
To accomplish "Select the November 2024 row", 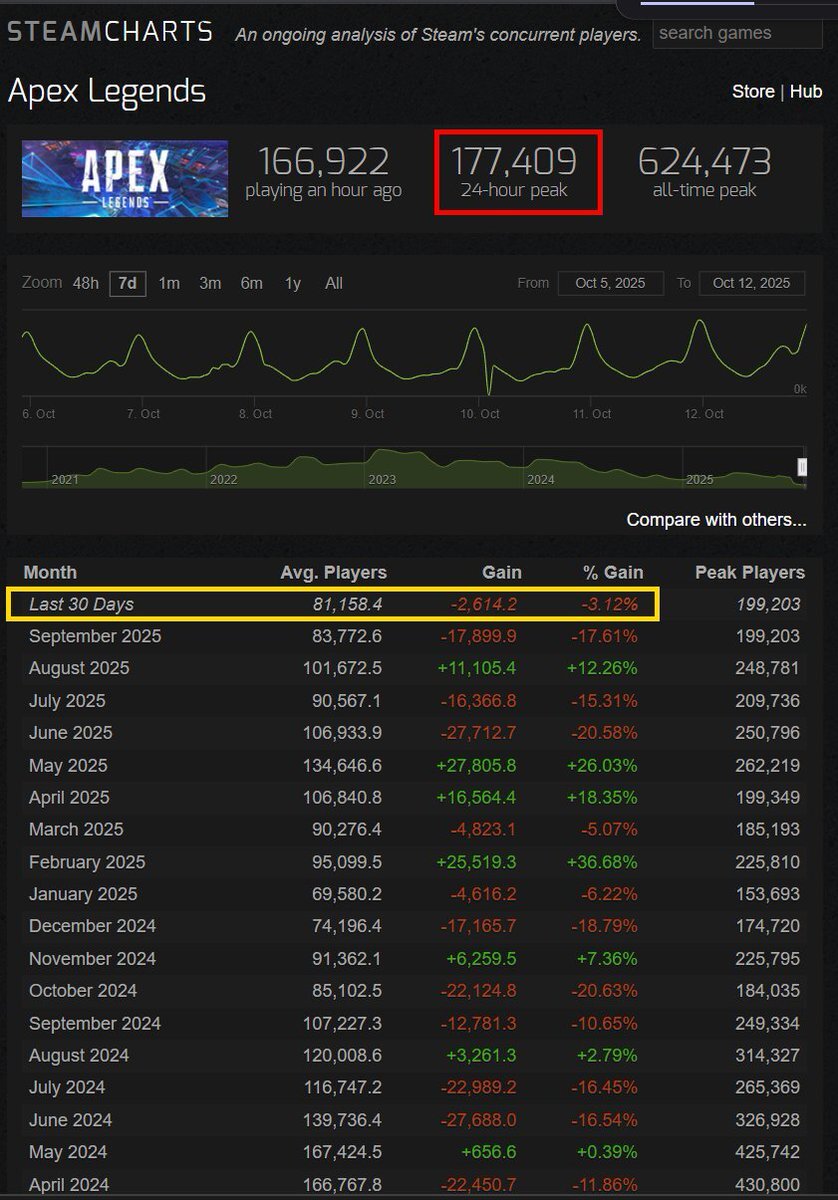I will (x=415, y=959).
